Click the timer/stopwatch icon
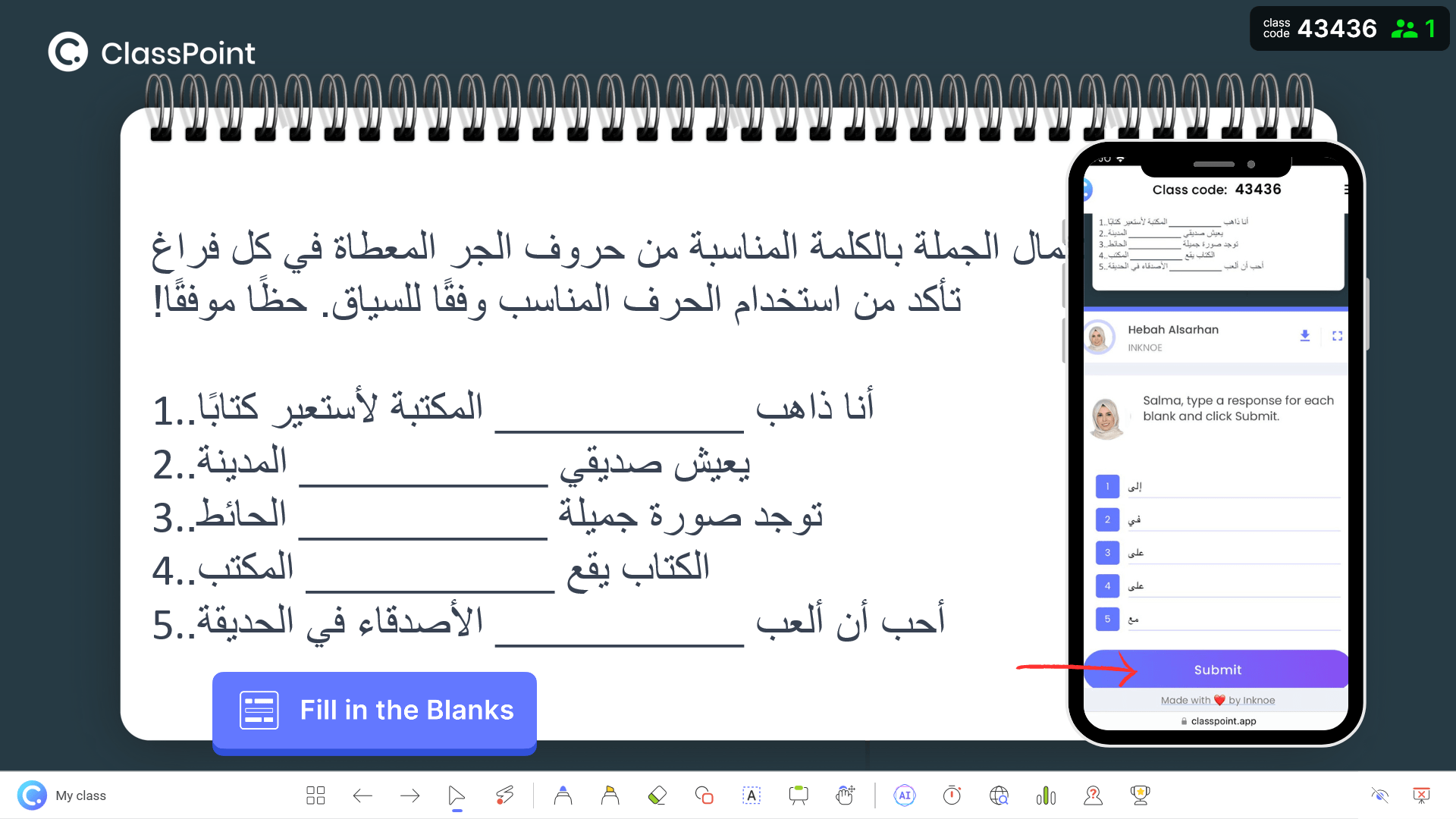This screenshot has width=1456, height=819. (950, 795)
